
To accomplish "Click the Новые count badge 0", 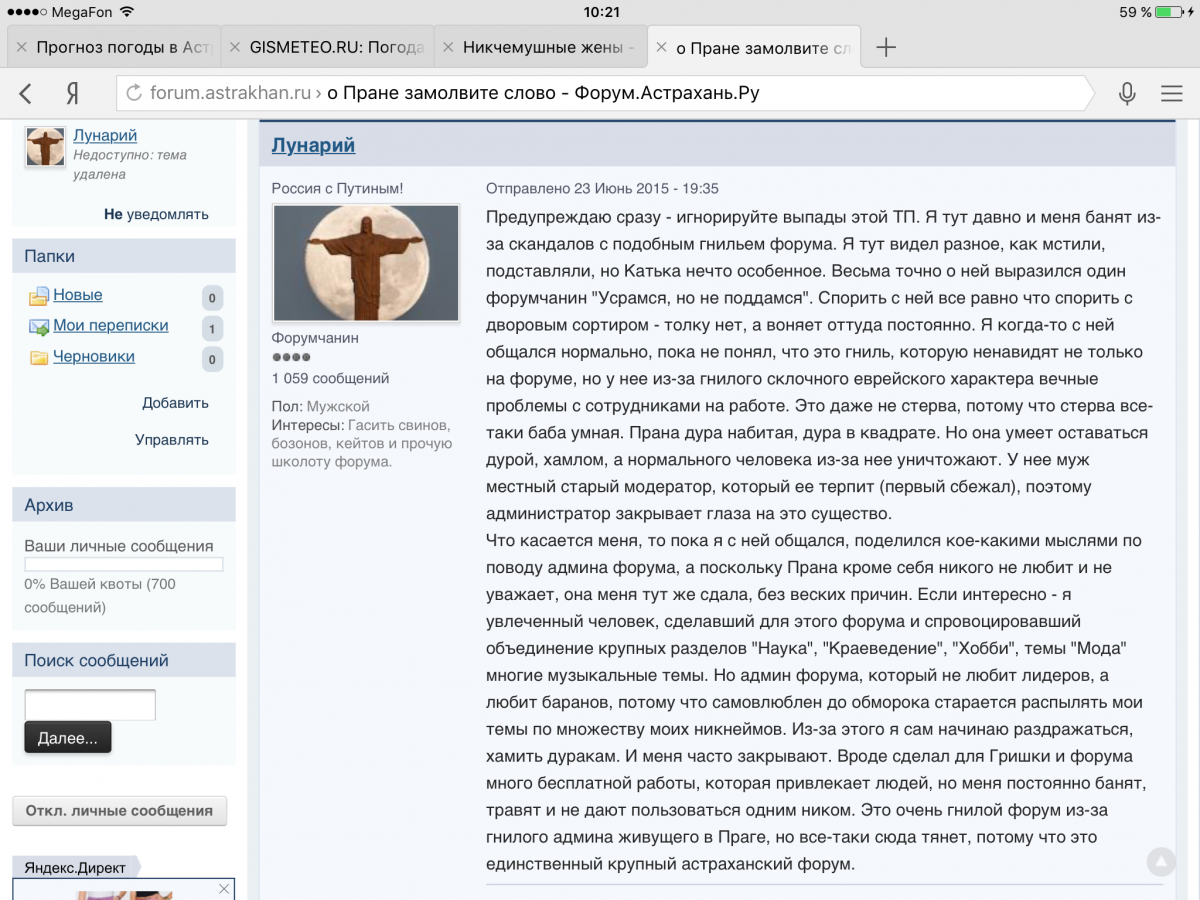I will click(x=212, y=297).
